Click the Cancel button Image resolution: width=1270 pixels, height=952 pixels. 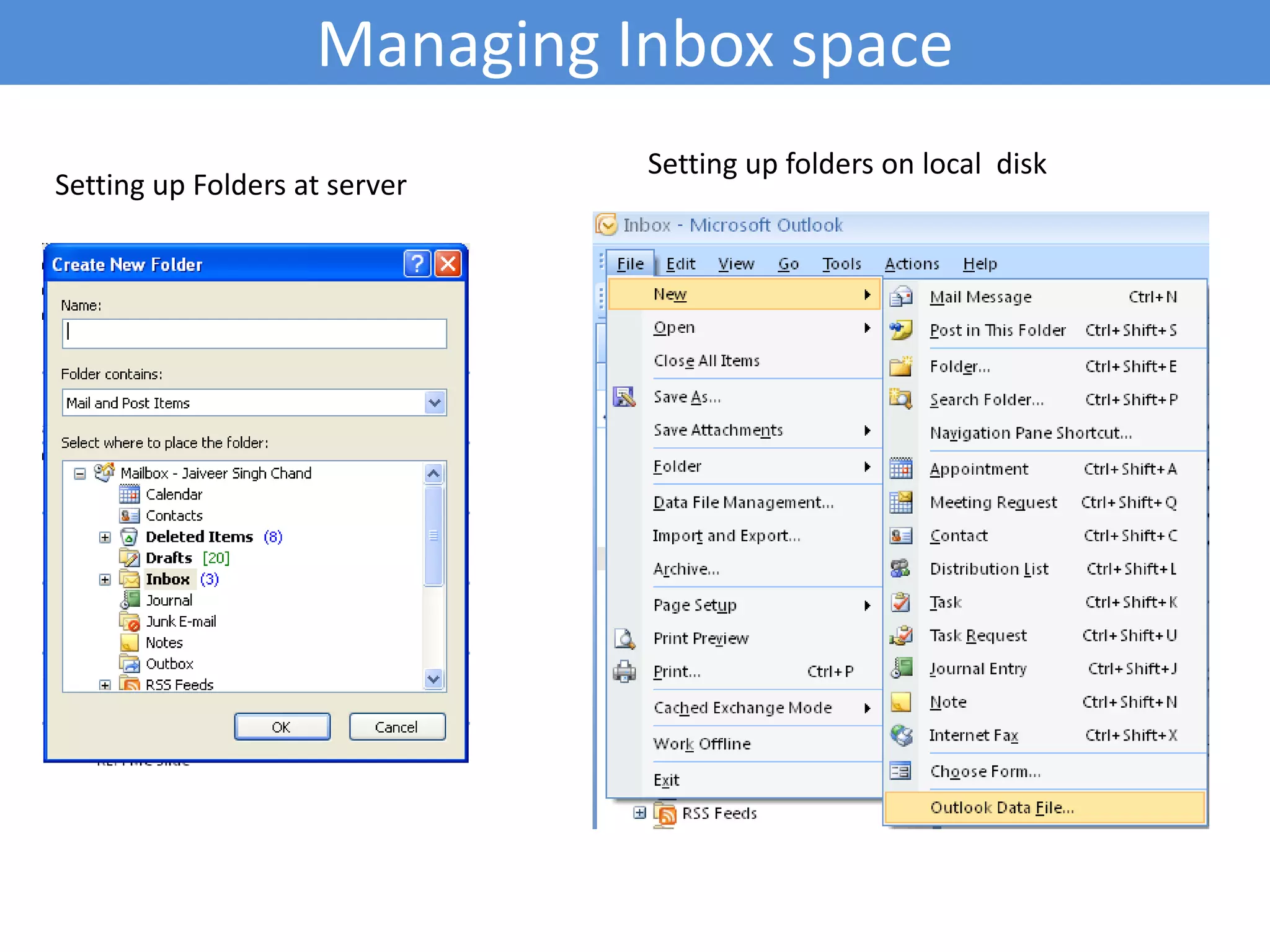pyautogui.click(x=397, y=726)
